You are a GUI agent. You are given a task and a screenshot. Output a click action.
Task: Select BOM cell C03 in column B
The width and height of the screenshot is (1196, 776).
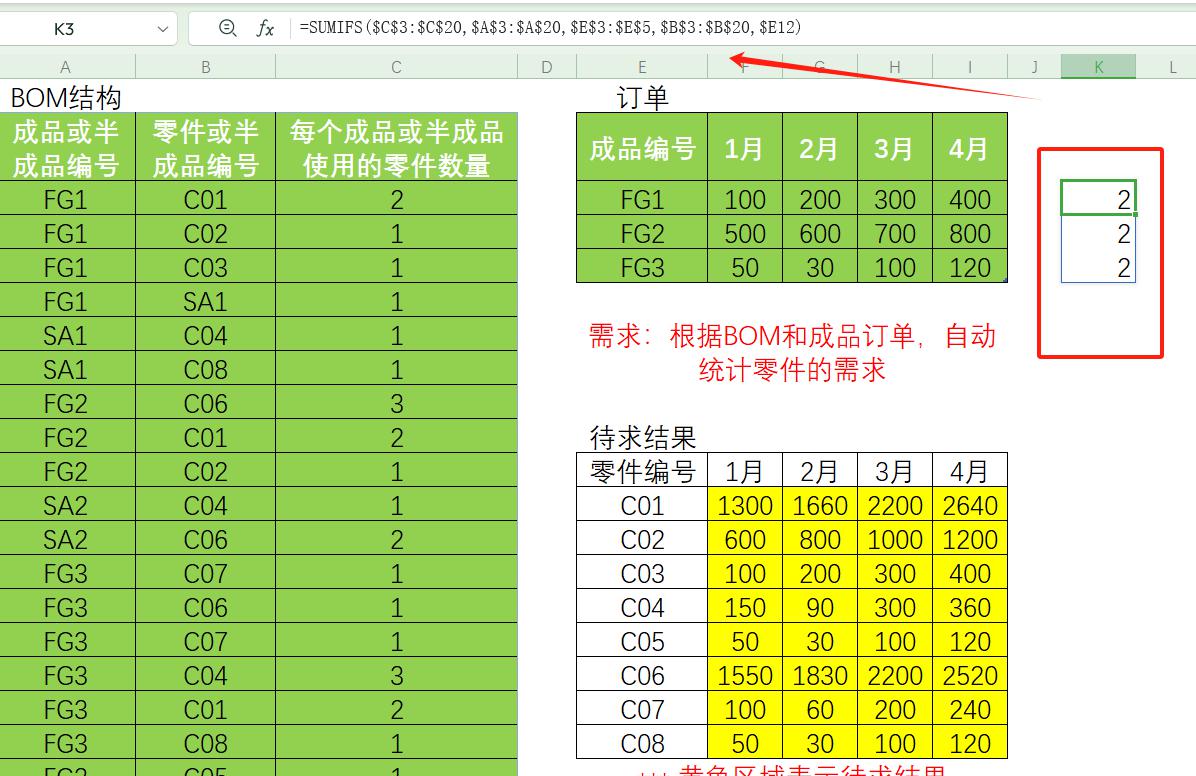point(205,267)
